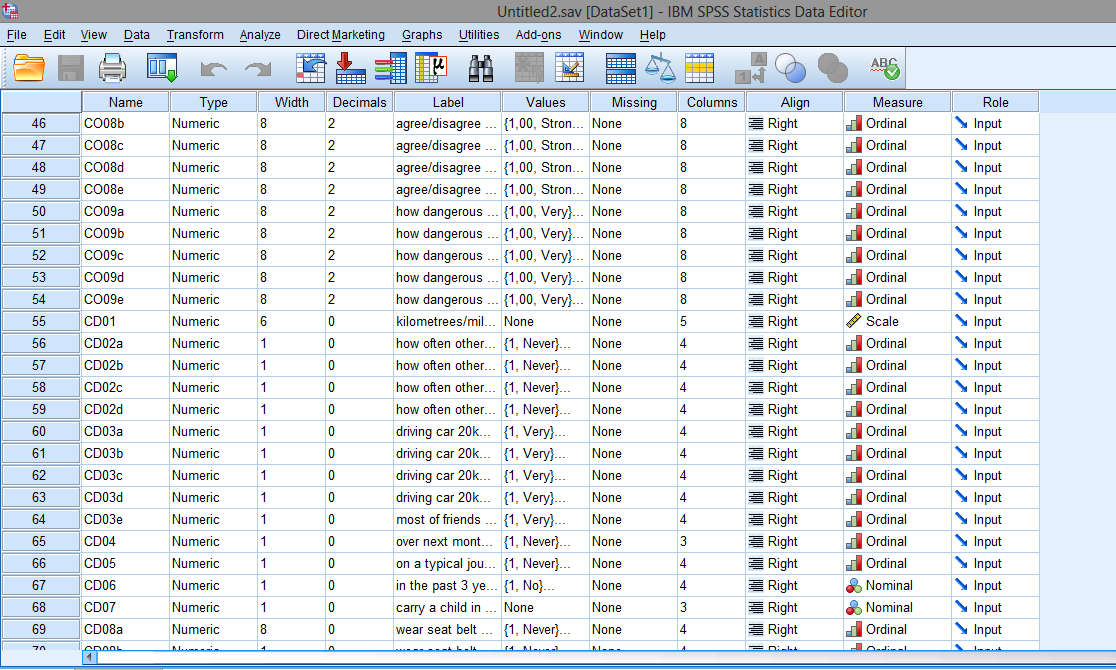This screenshot has width=1116, height=670.
Task: Open Recall recently used dialogs icon
Action: coord(162,68)
